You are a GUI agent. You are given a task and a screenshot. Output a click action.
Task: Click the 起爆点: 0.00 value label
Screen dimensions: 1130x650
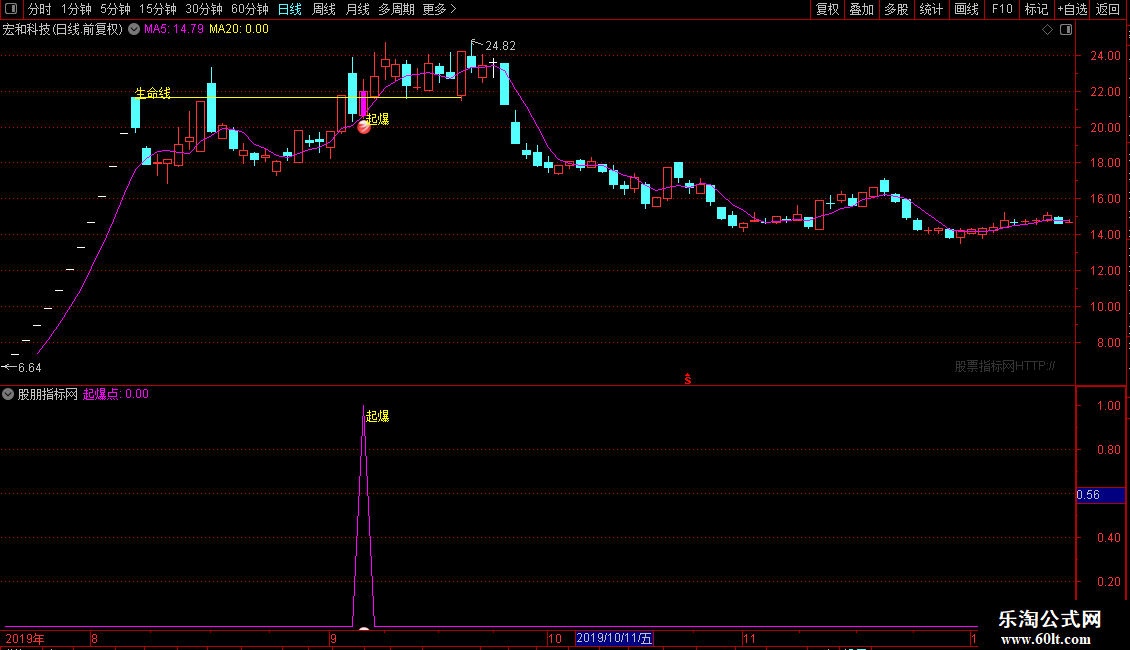(x=116, y=394)
